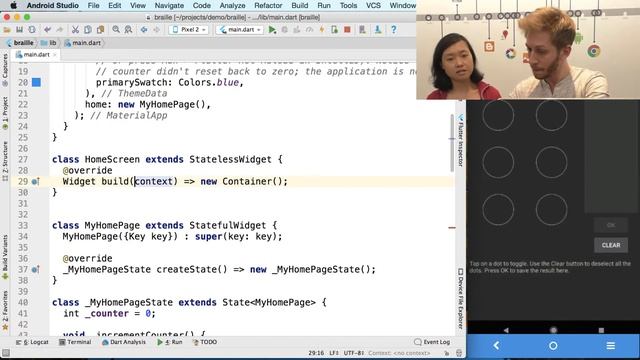The height and width of the screenshot is (360, 640).
Task: Click the Save All toolbar icon
Action: pyautogui.click(x=19, y=30)
